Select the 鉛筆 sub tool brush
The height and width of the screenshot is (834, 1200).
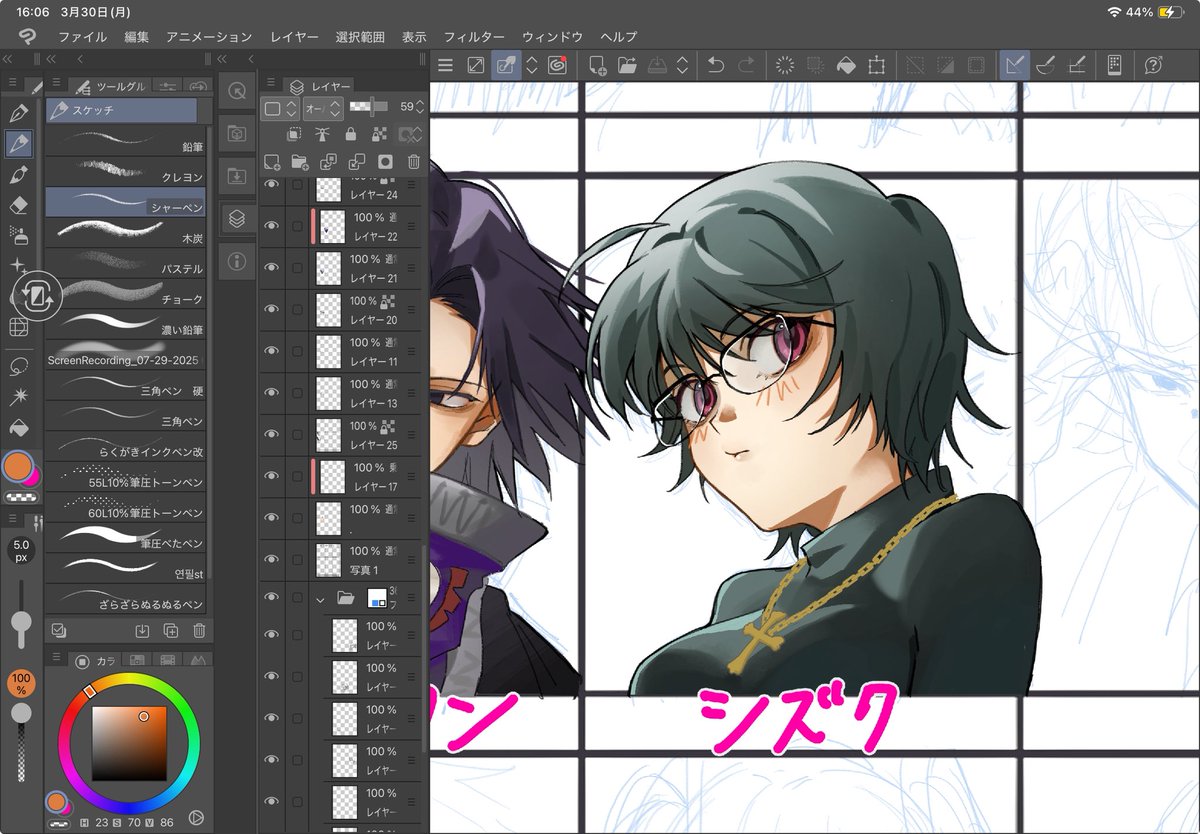coord(125,141)
